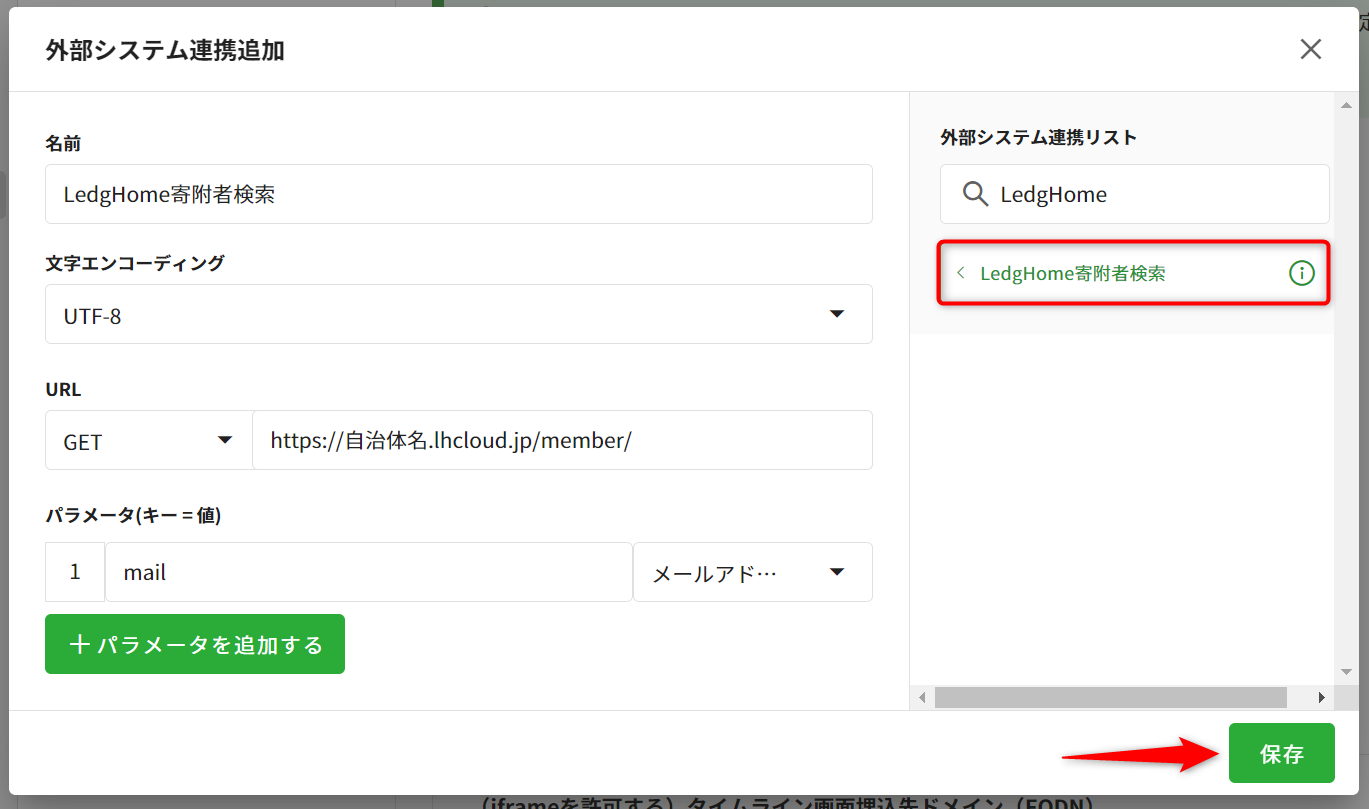Click the horizontal scrollbar thumb
Screen dimensions: 1369x809
(1110, 697)
